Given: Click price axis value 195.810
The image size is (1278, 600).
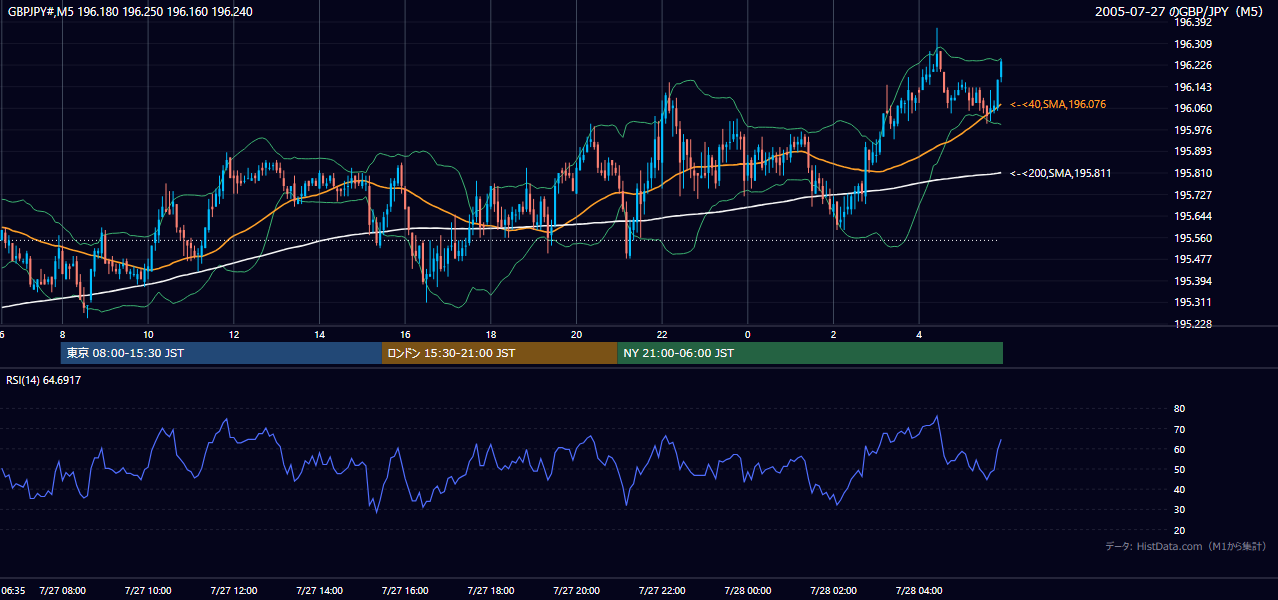Looking at the screenshot, I should click(1192, 173).
